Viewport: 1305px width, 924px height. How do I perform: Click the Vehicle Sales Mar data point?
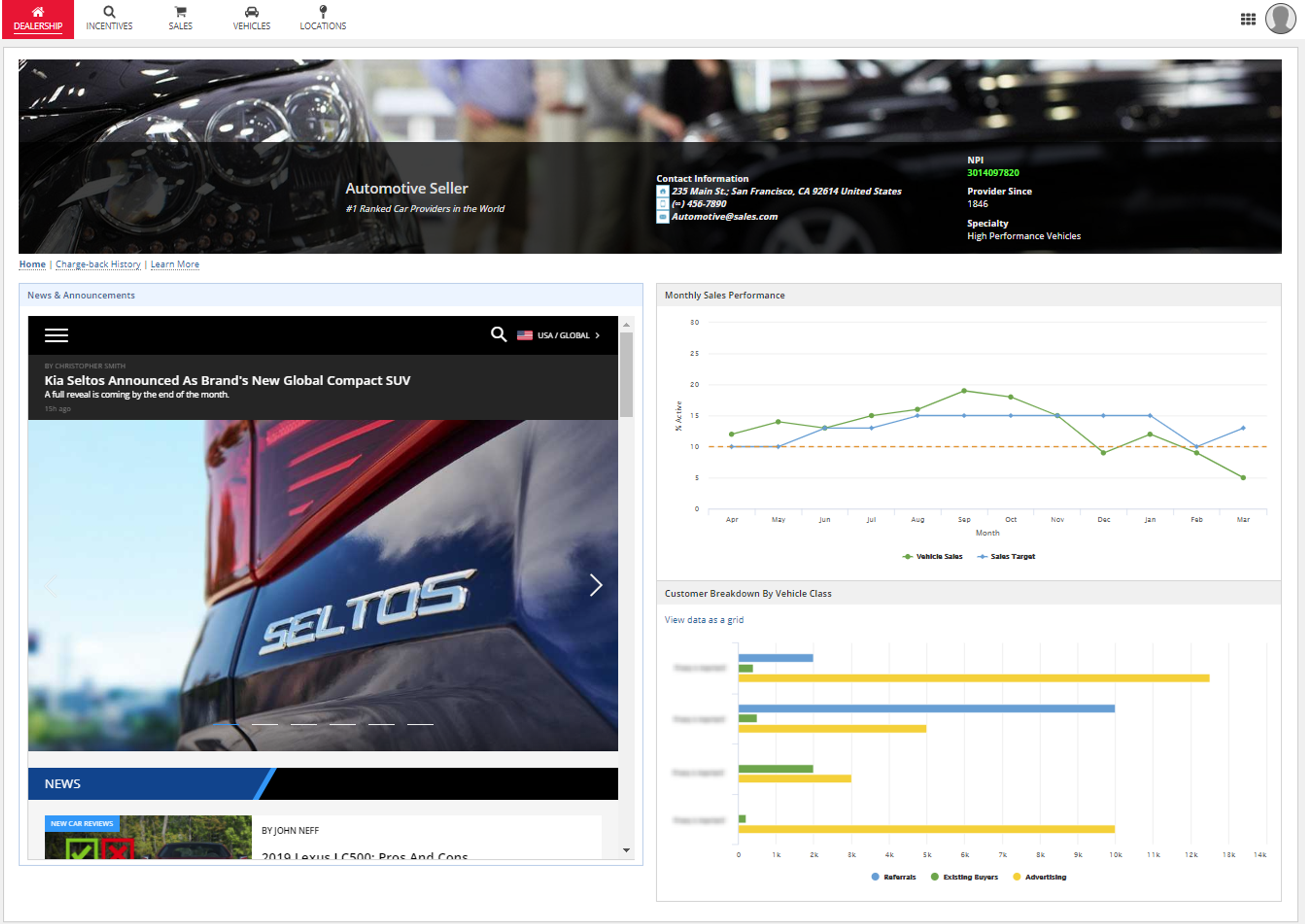click(x=1243, y=478)
